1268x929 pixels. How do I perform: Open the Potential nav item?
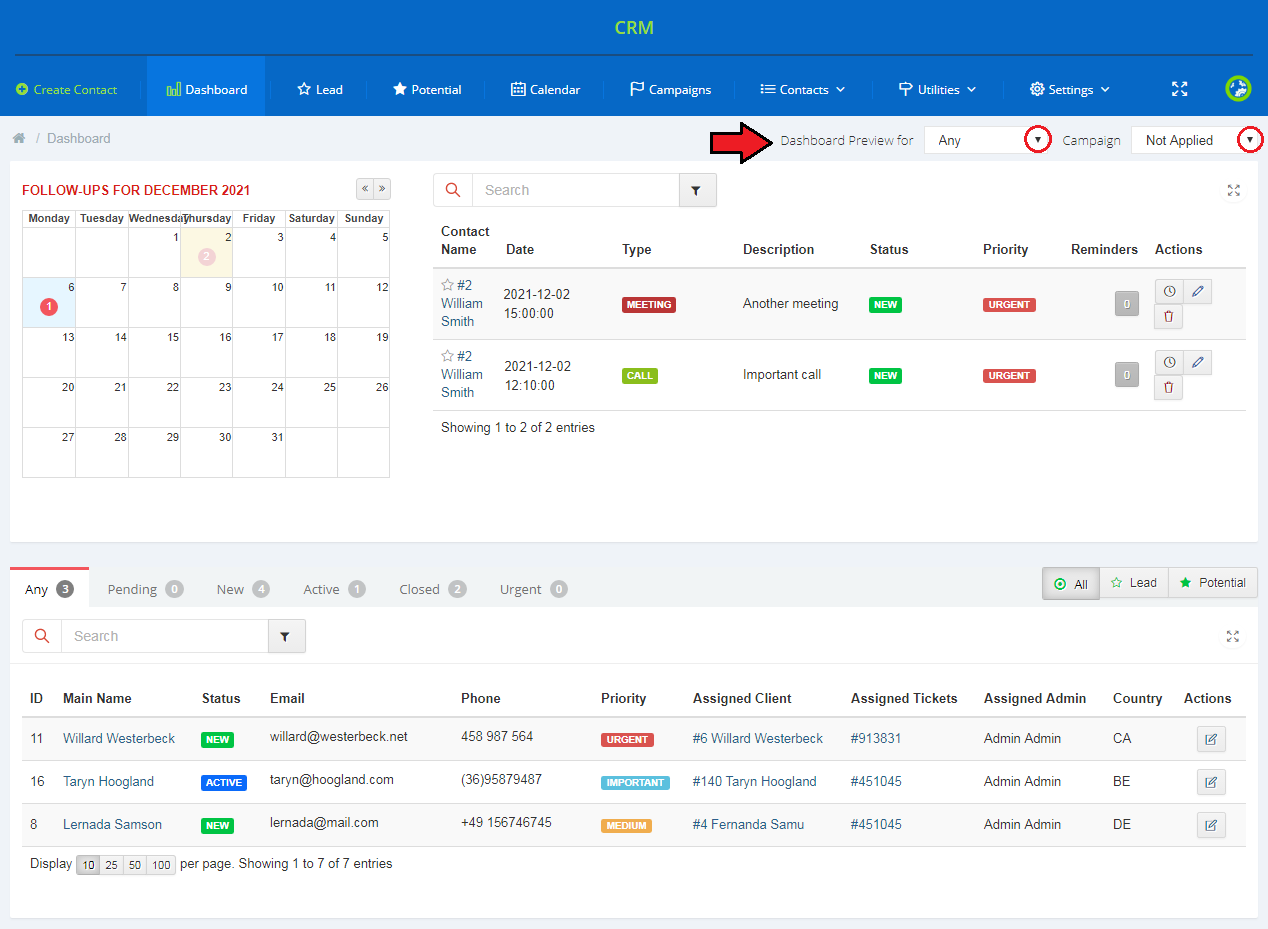(x=427, y=89)
